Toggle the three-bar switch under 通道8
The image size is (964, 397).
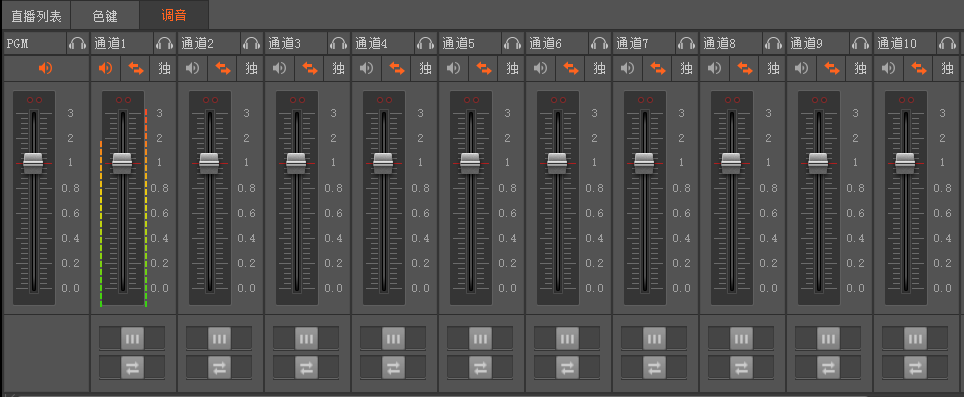point(741,338)
